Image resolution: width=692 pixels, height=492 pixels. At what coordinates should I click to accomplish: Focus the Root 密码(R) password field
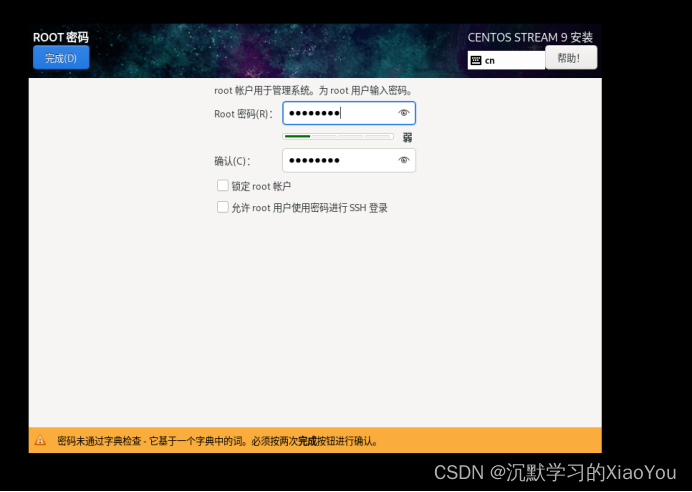pos(349,113)
